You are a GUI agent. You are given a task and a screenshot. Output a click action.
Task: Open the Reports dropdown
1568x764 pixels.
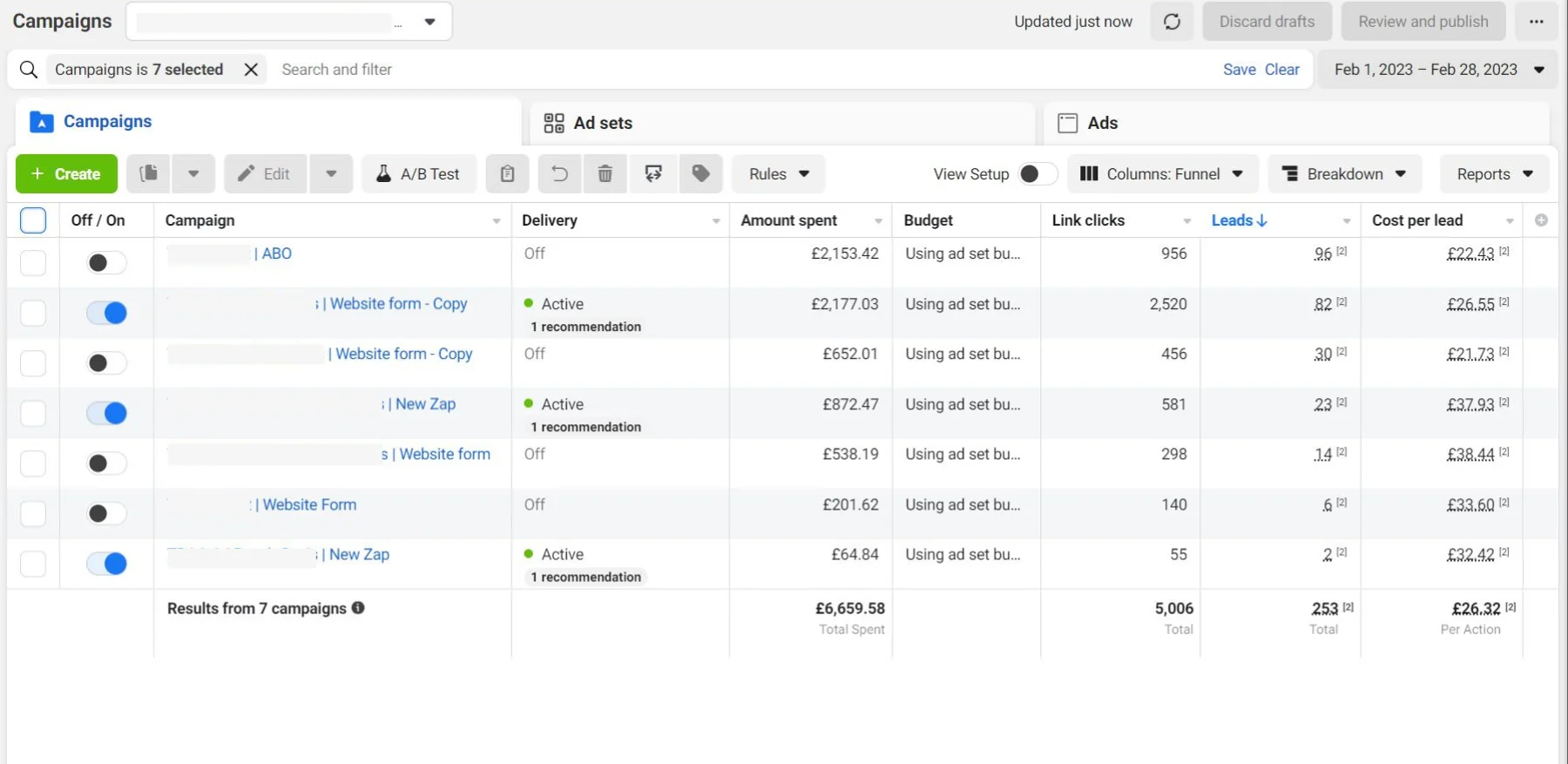coord(1494,174)
